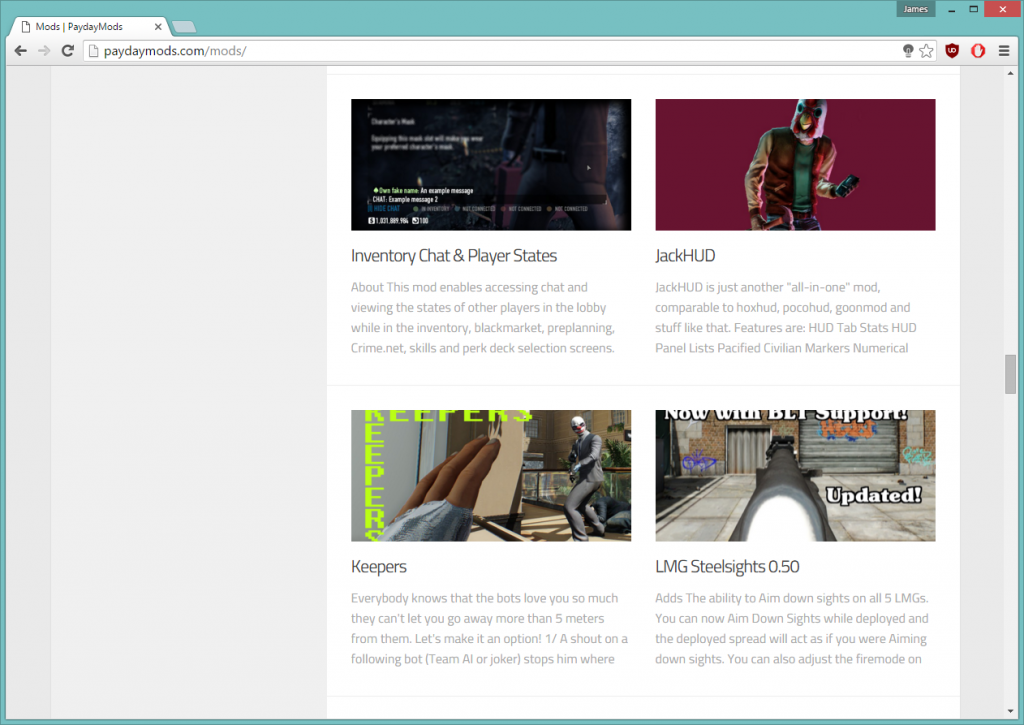
Task: Open the uBlock Origin extension shield
Action: pos(952,51)
